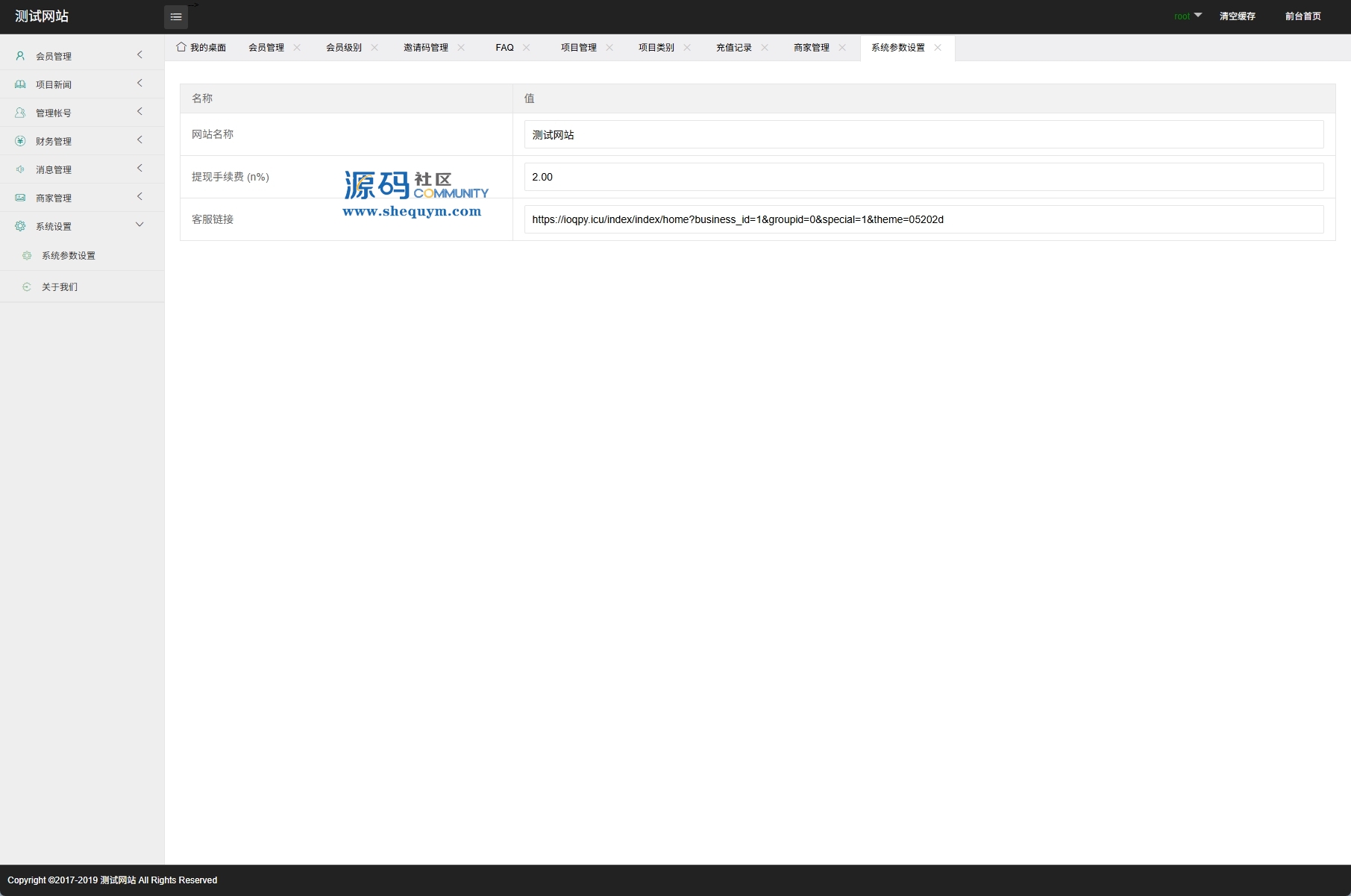Click the 财务管理 yen icon in sidebar
Viewport: 1351px width, 896px height.
(20, 141)
